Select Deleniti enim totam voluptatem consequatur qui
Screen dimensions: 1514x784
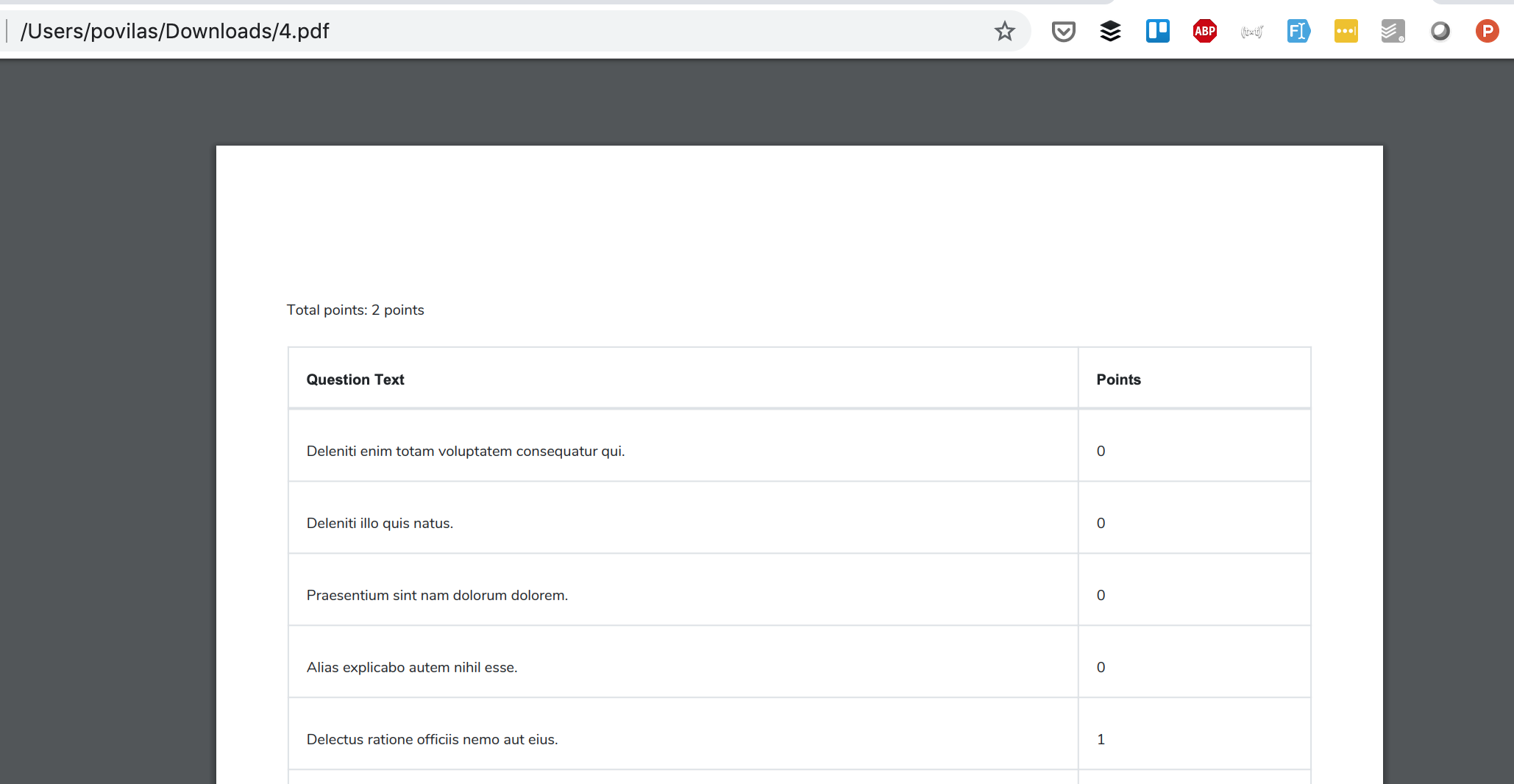pos(466,451)
